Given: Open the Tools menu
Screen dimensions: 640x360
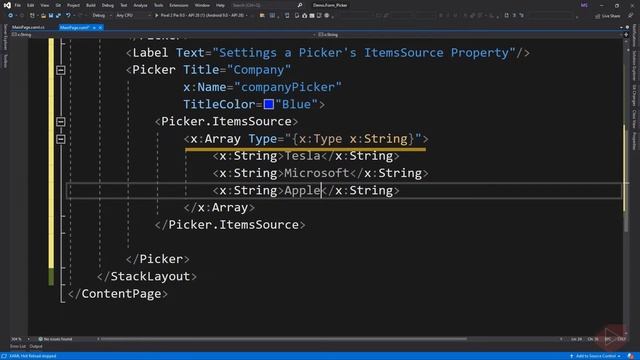Looking at the screenshot, I should (x=158, y=5).
